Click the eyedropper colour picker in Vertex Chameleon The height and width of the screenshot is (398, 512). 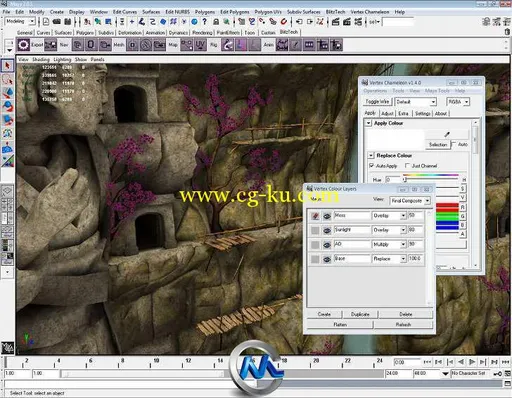447,134
